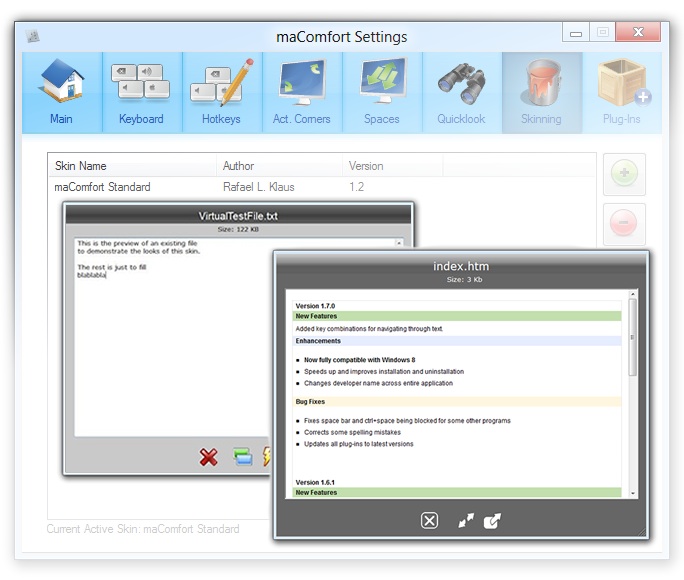Click scroll up arrow in VirtualTestFile text area
The image size is (684, 580).
[399, 243]
